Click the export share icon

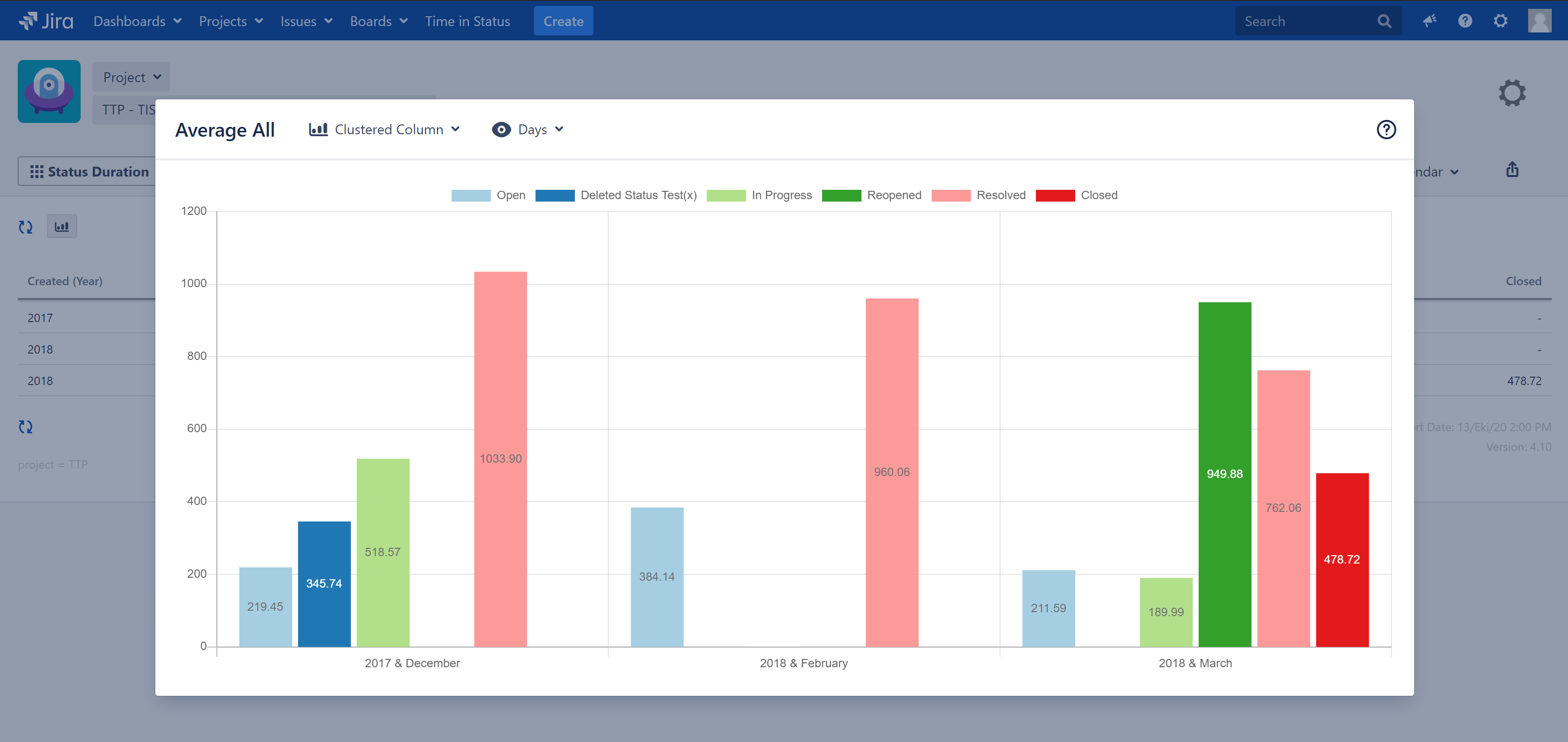[x=1512, y=170]
